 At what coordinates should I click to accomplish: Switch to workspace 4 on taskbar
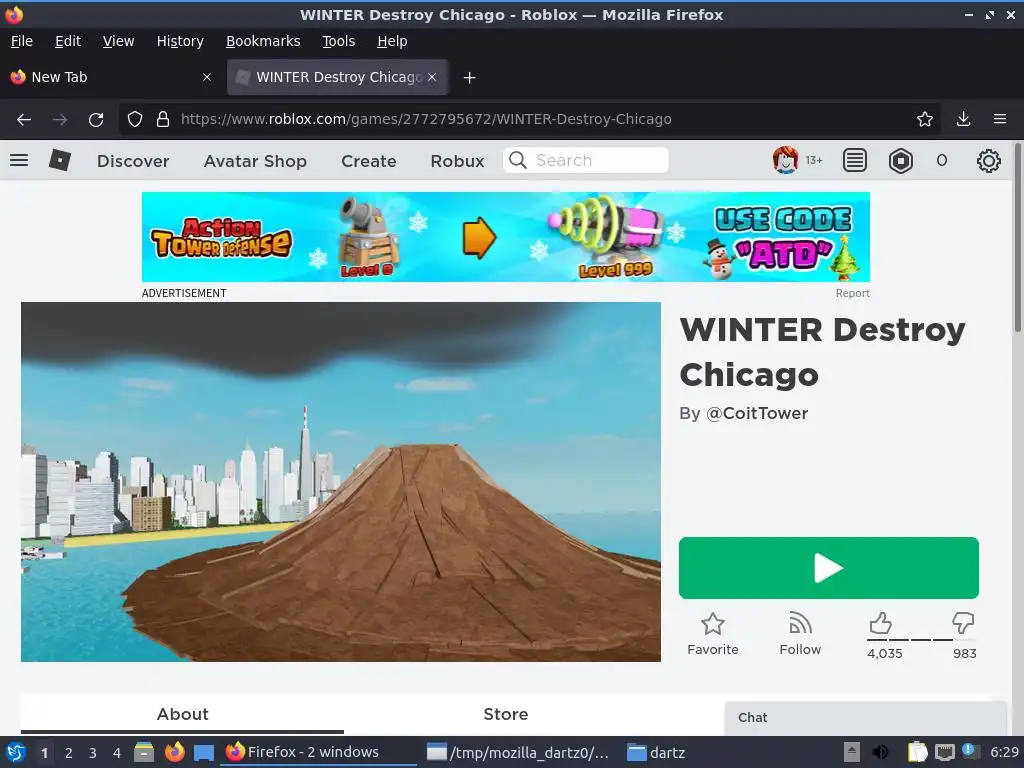pyautogui.click(x=117, y=753)
